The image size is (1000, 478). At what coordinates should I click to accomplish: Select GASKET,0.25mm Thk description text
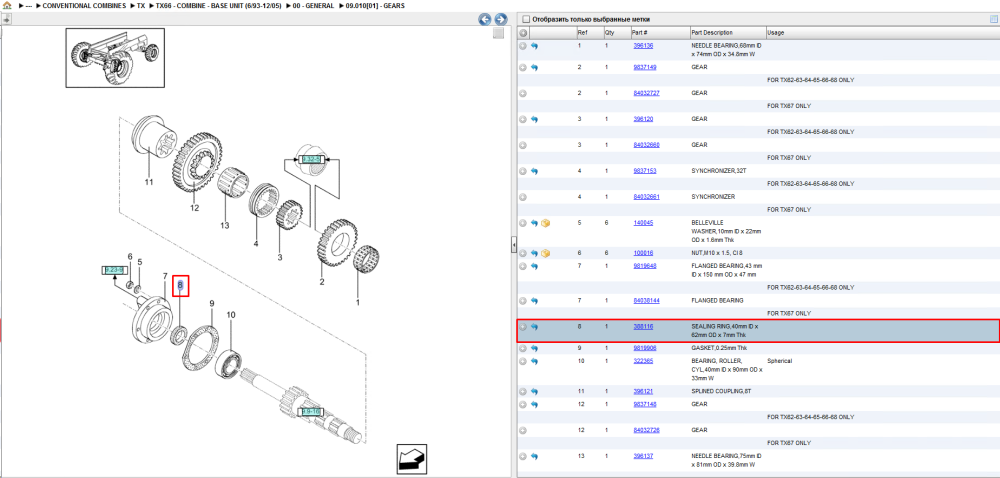[719, 349]
